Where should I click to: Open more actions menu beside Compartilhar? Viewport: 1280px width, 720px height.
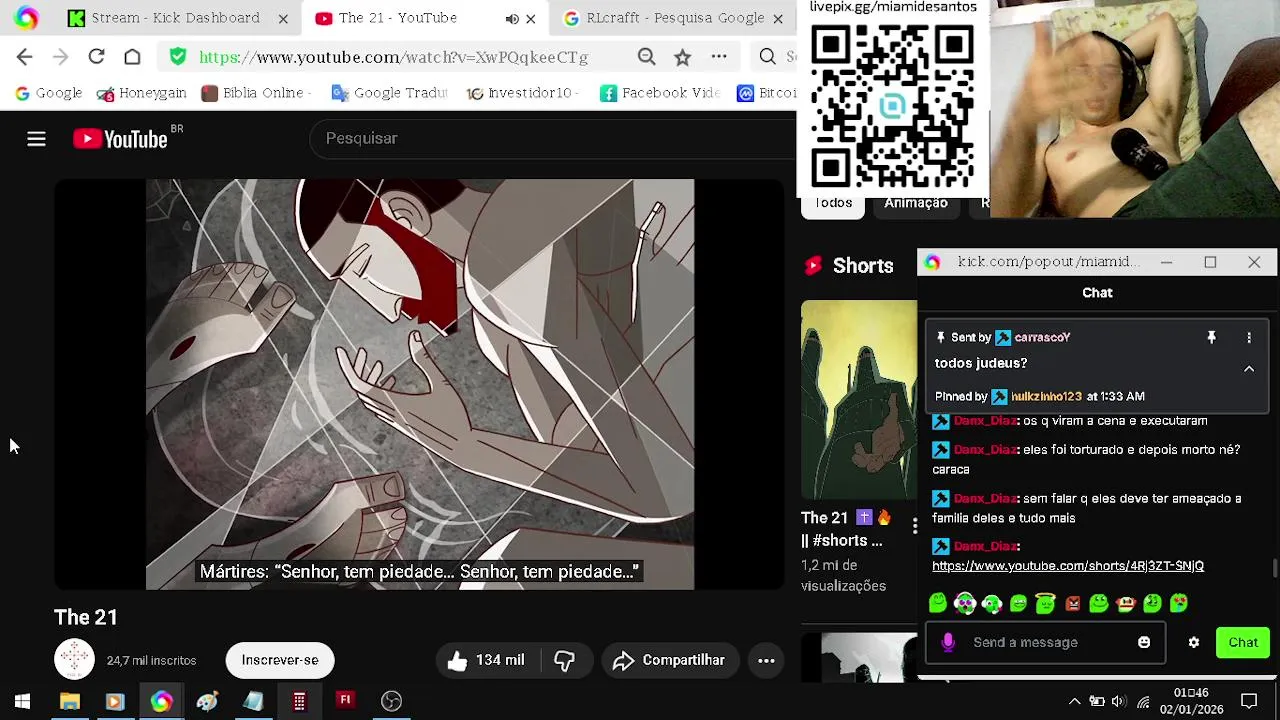[x=766, y=660]
